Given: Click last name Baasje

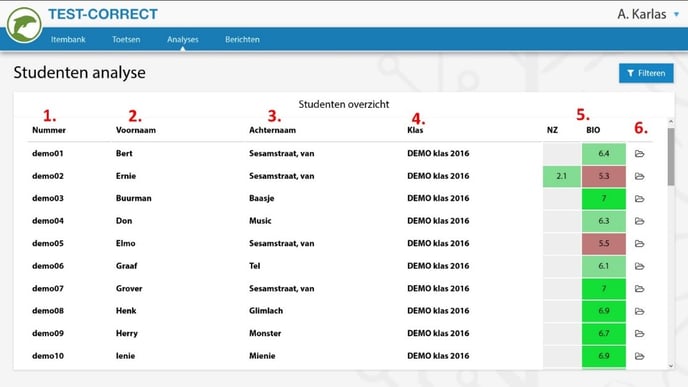Looking at the screenshot, I should tap(262, 198).
